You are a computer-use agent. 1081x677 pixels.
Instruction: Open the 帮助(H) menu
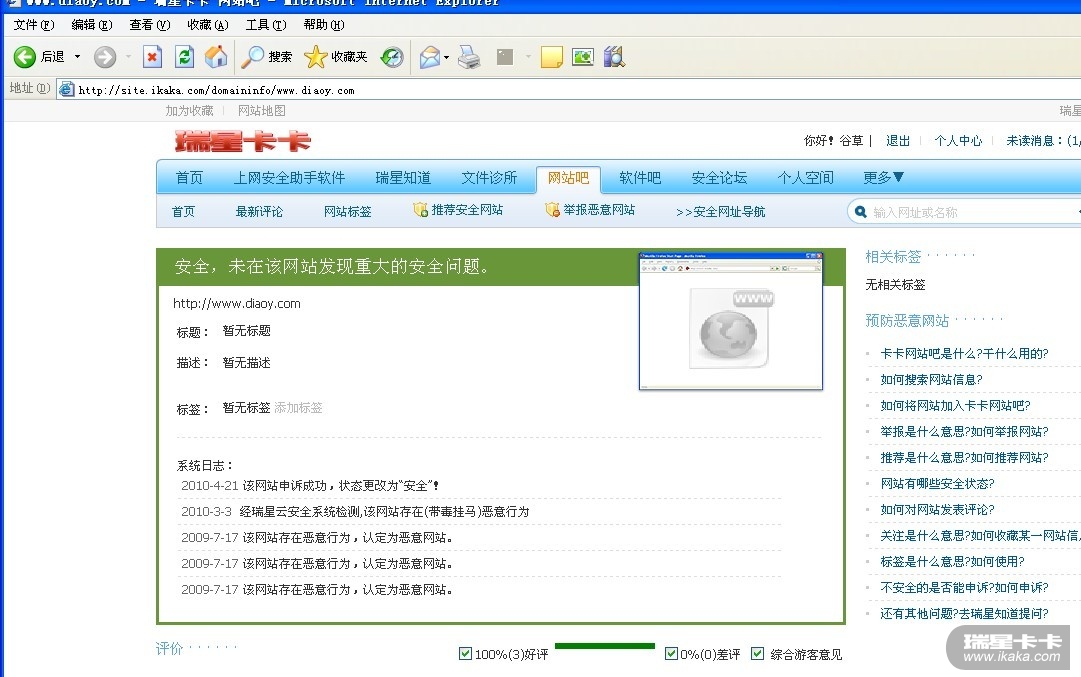[323, 25]
